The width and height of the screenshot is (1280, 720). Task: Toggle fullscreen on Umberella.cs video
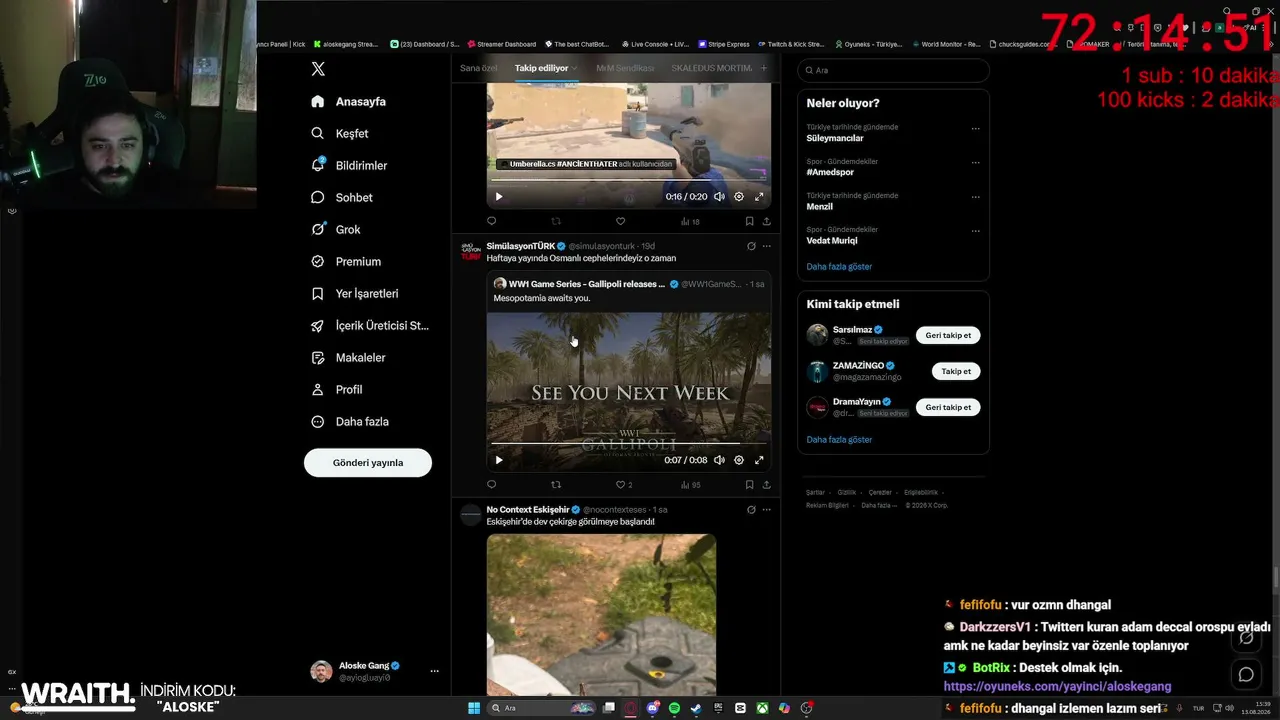point(759,196)
